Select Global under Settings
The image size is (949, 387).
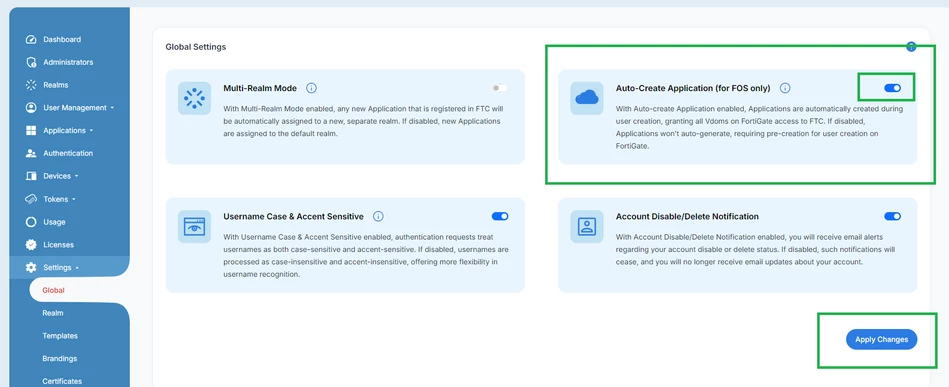click(x=53, y=290)
